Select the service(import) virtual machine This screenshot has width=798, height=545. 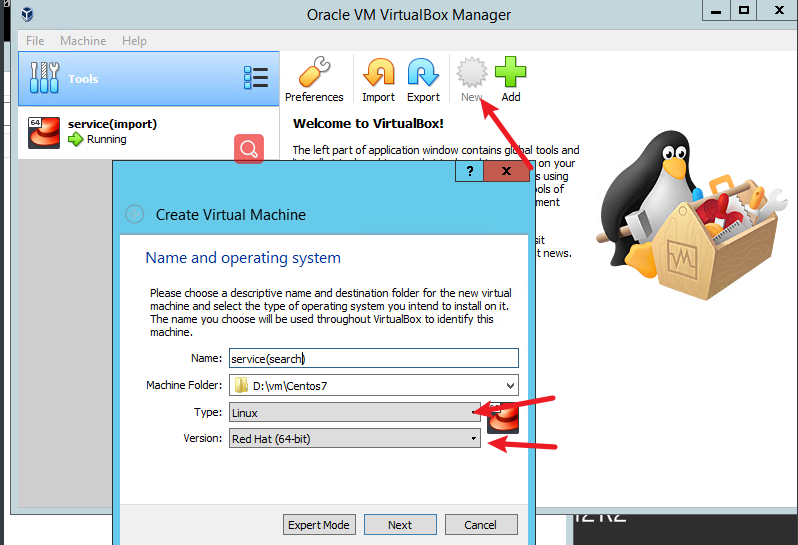(x=149, y=132)
